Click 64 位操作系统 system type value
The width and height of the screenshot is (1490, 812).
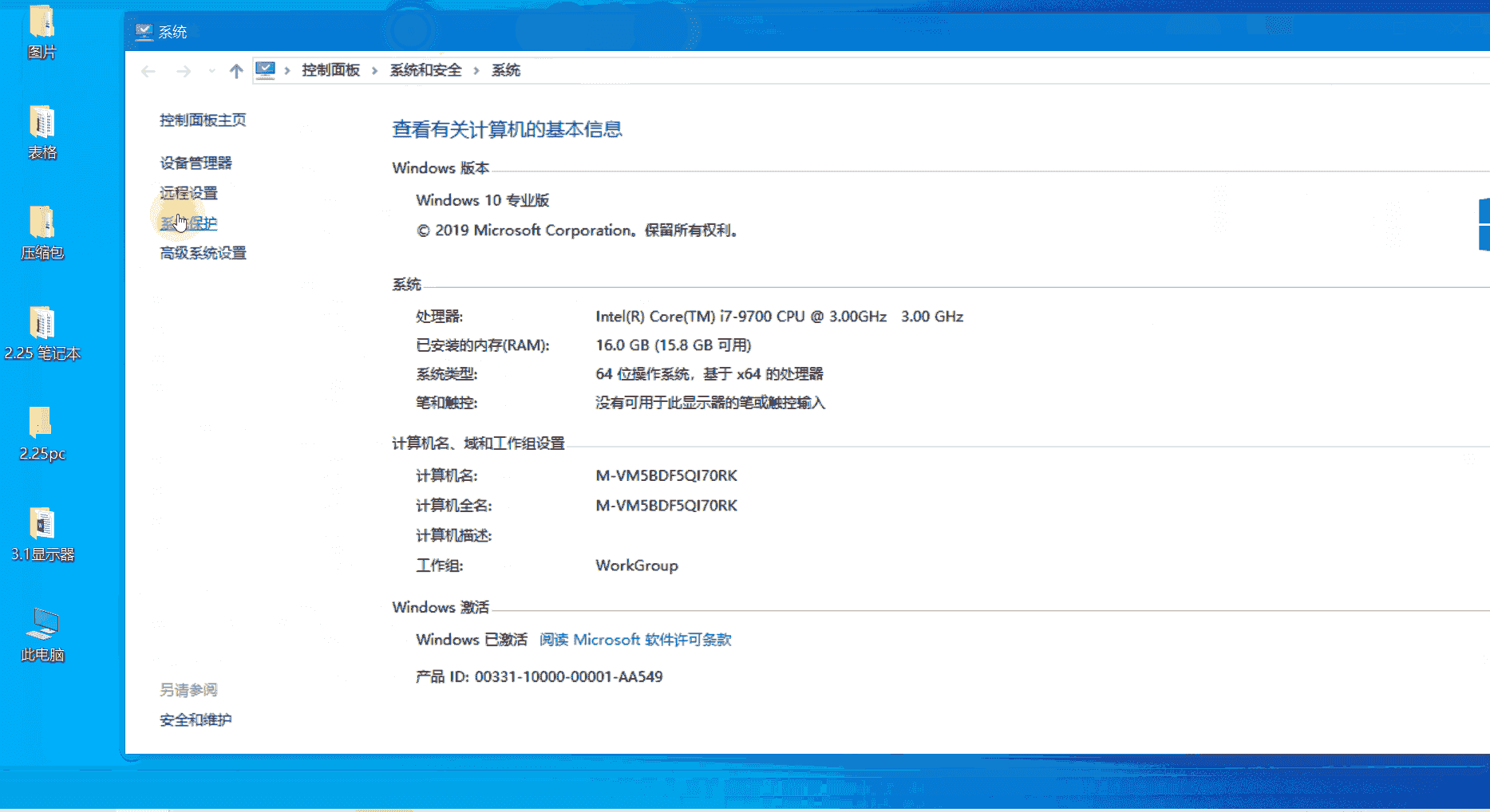click(x=709, y=374)
